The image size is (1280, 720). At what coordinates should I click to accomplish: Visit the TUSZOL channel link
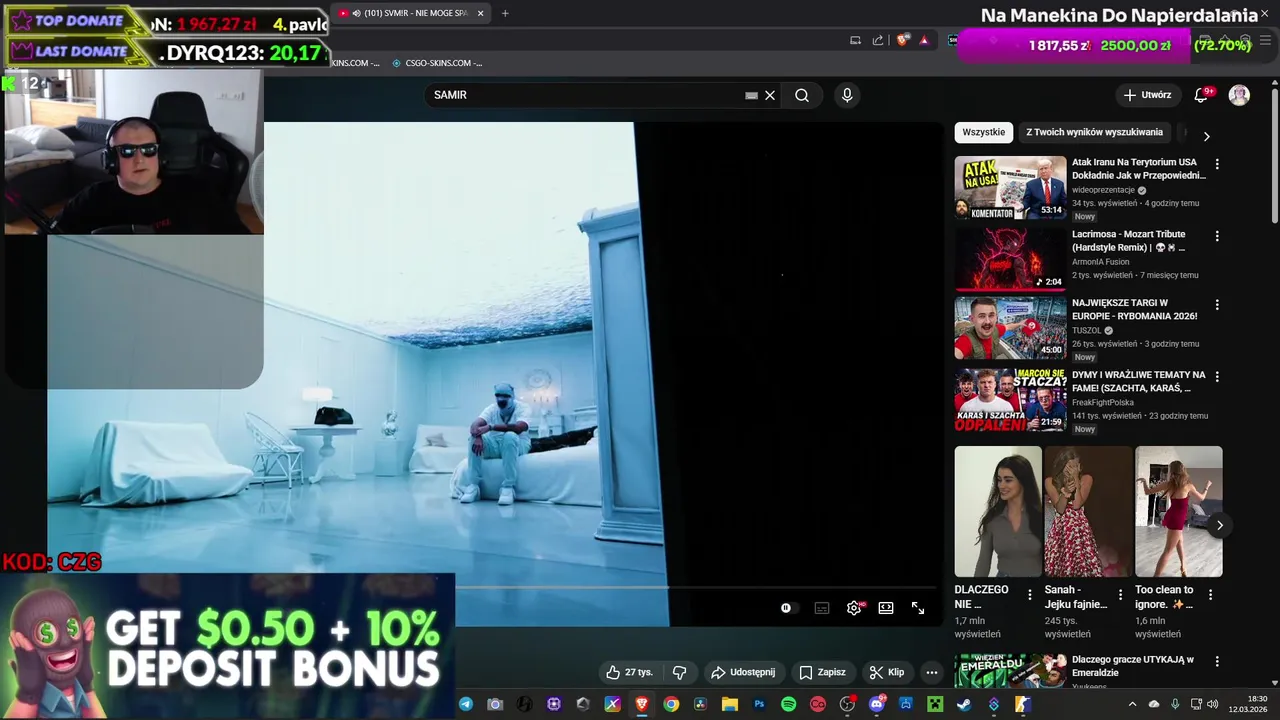point(1086,330)
